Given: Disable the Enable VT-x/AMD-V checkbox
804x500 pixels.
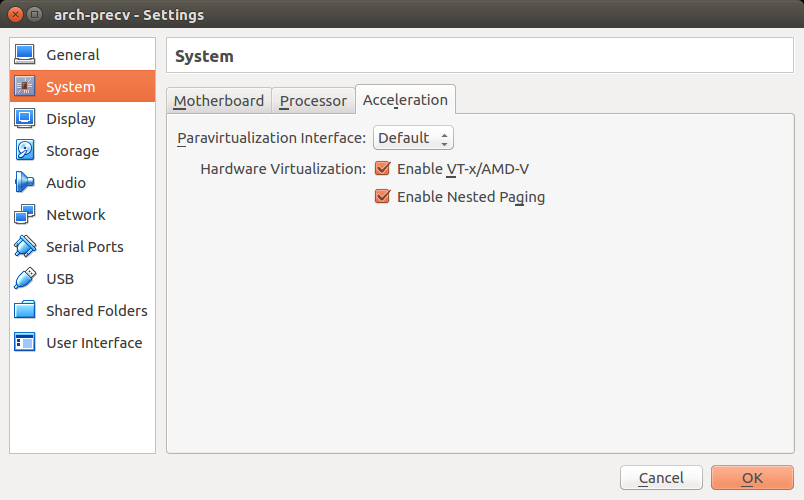Looking at the screenshot, I should [x=383, y=168].
